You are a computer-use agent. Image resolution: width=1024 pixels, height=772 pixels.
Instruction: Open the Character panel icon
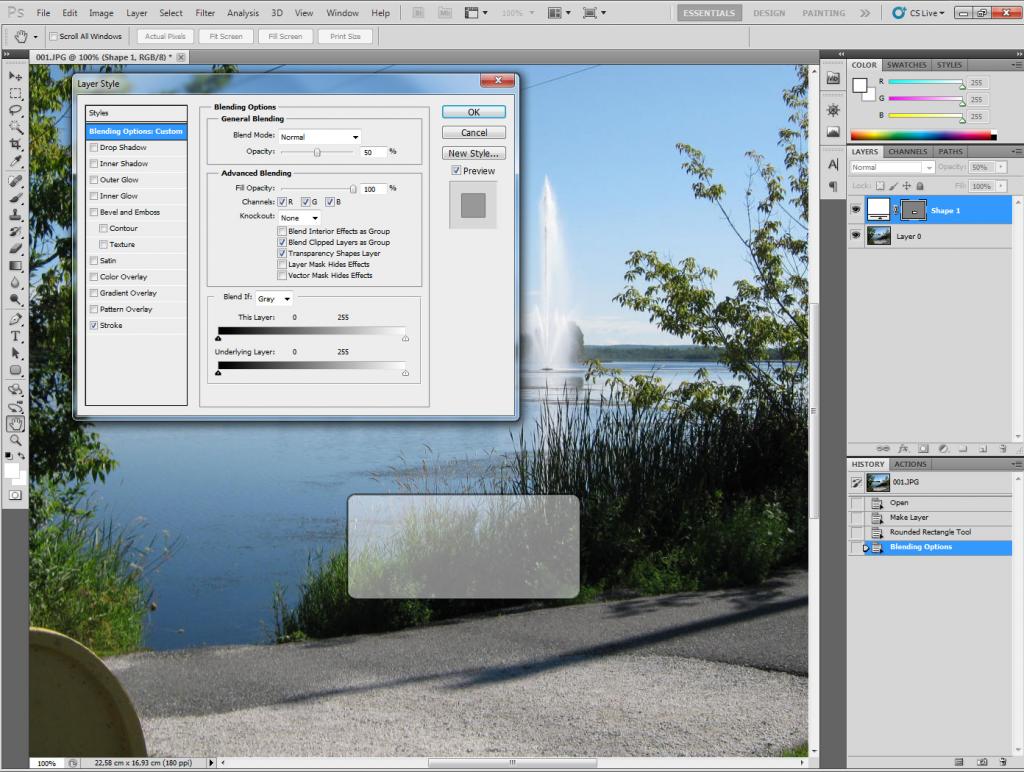[x=833, y=164]
